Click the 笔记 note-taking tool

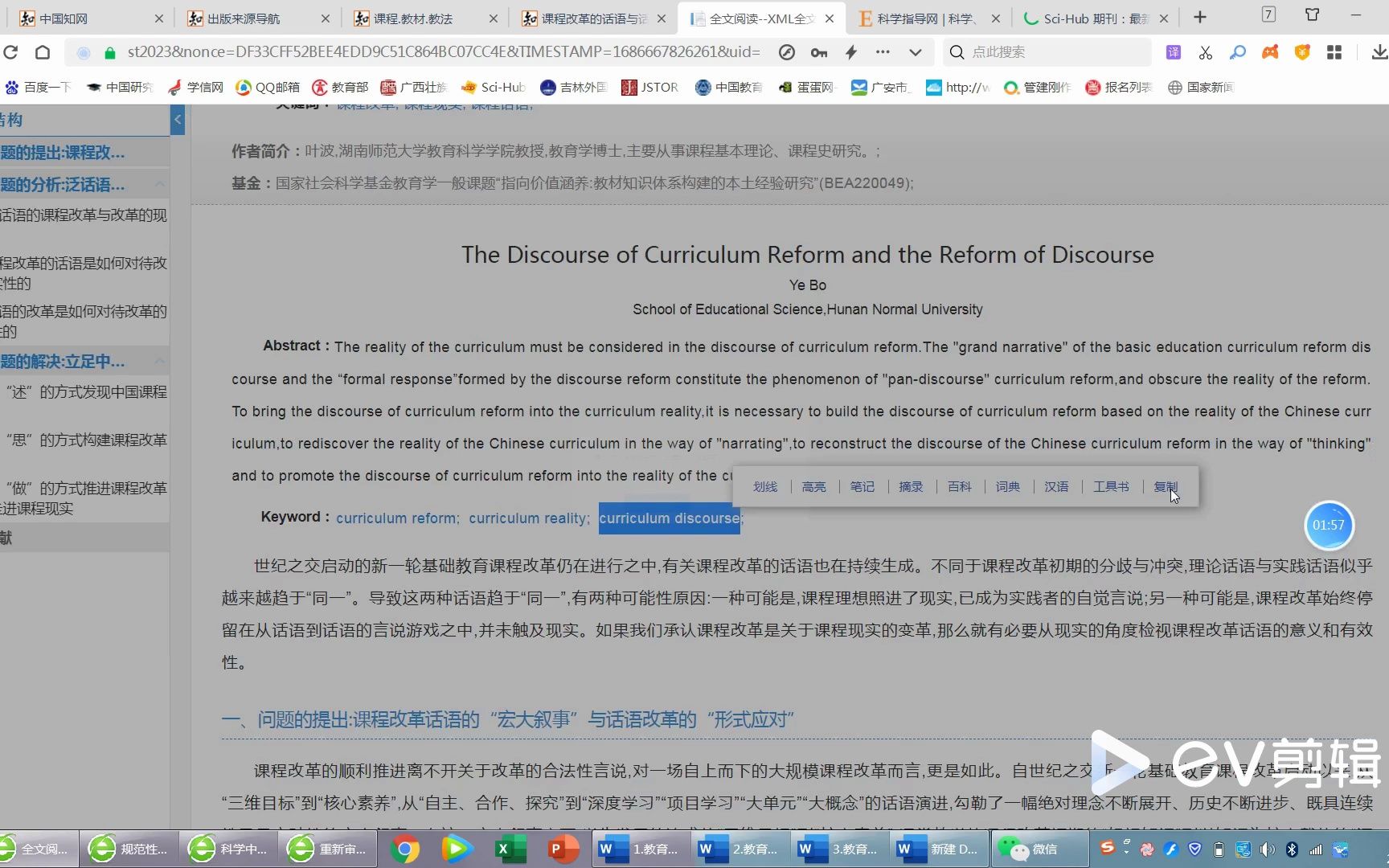coord(862,486)
